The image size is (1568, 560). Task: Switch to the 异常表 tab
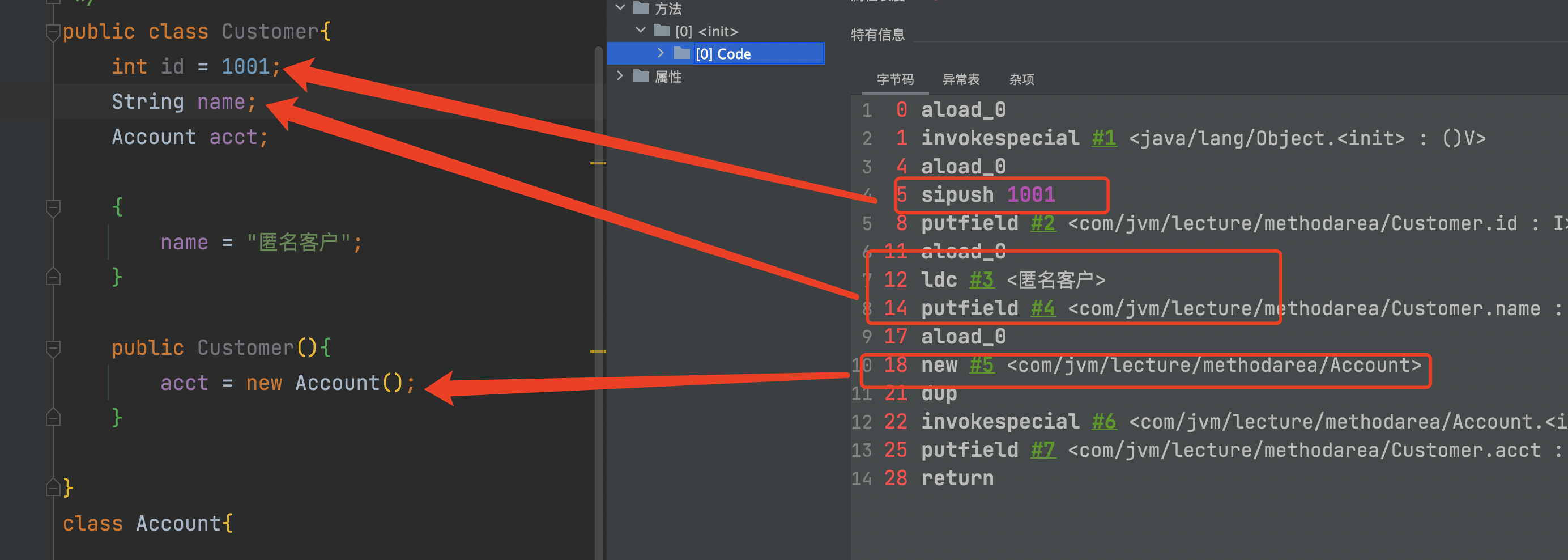point(961,79)
